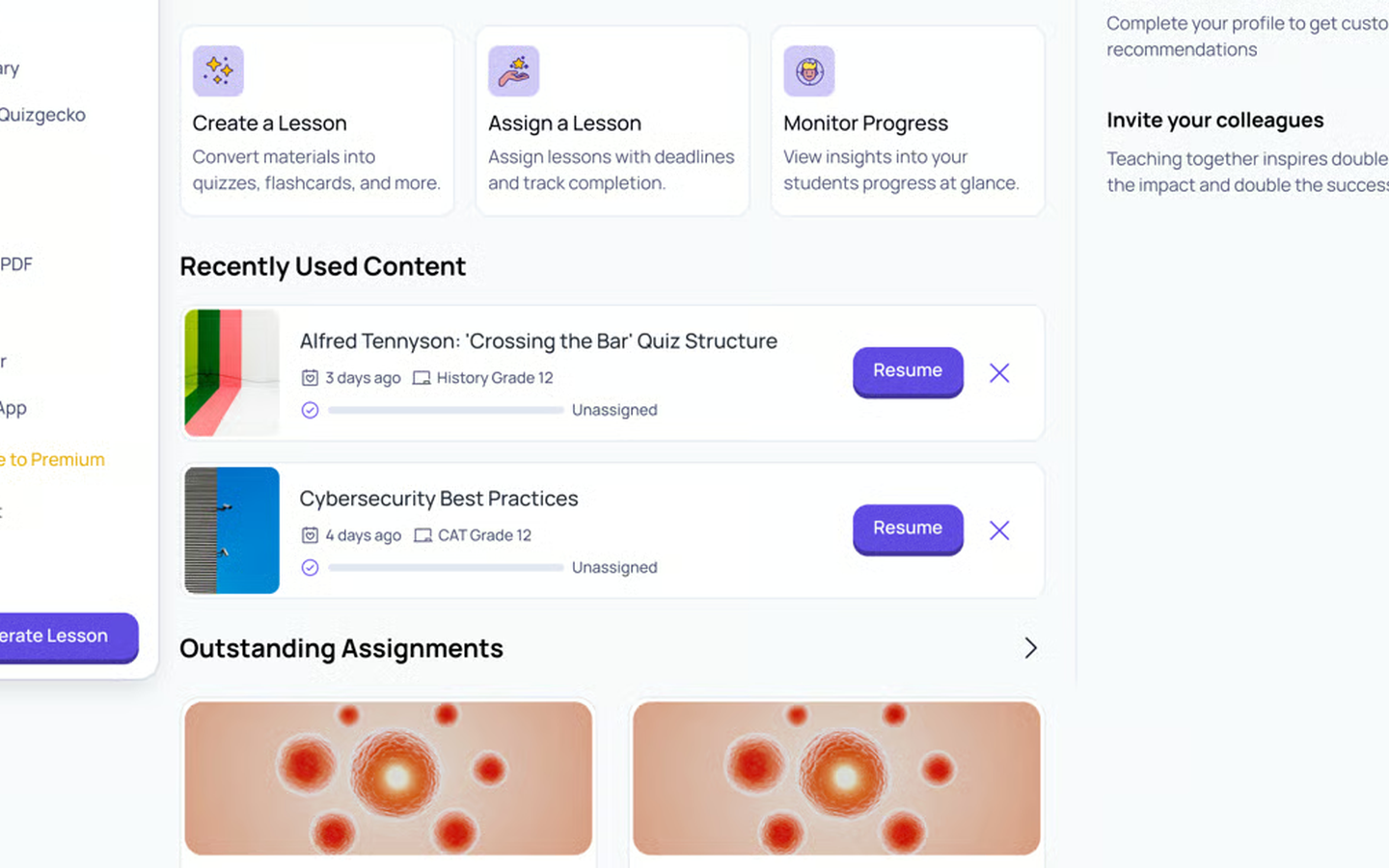The image size is (1389, 868).
Task: Toggle the completion check circle on the Cybersecurity lesson
Action: tap(310, 567)
